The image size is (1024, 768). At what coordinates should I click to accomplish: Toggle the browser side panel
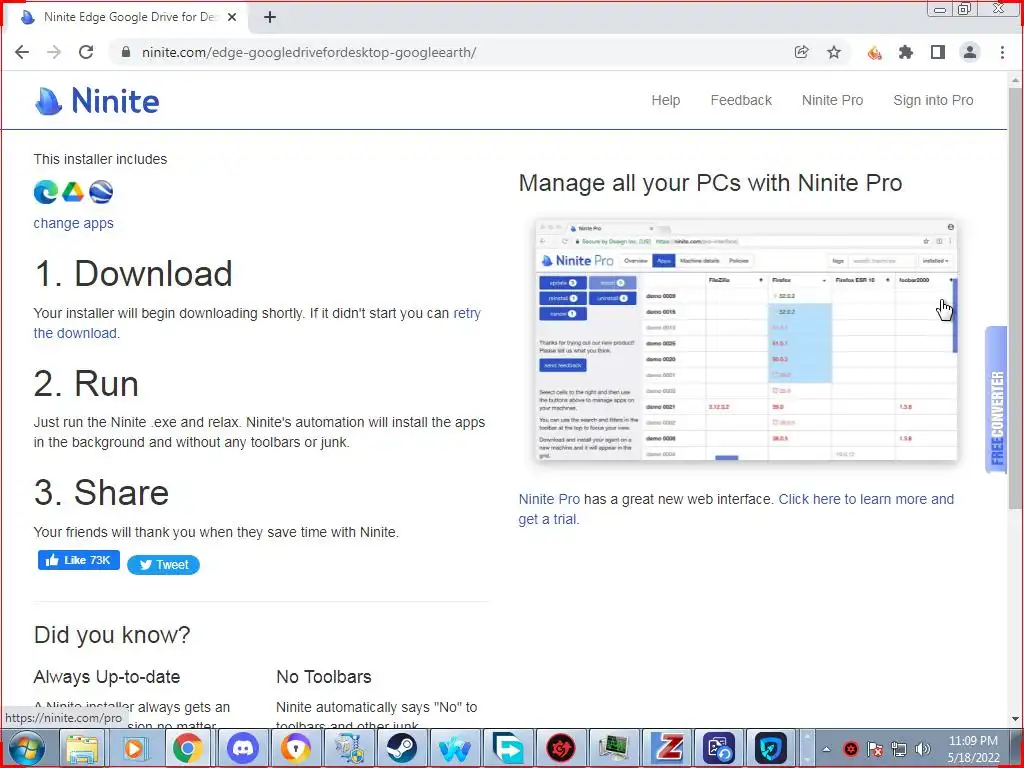938,52
